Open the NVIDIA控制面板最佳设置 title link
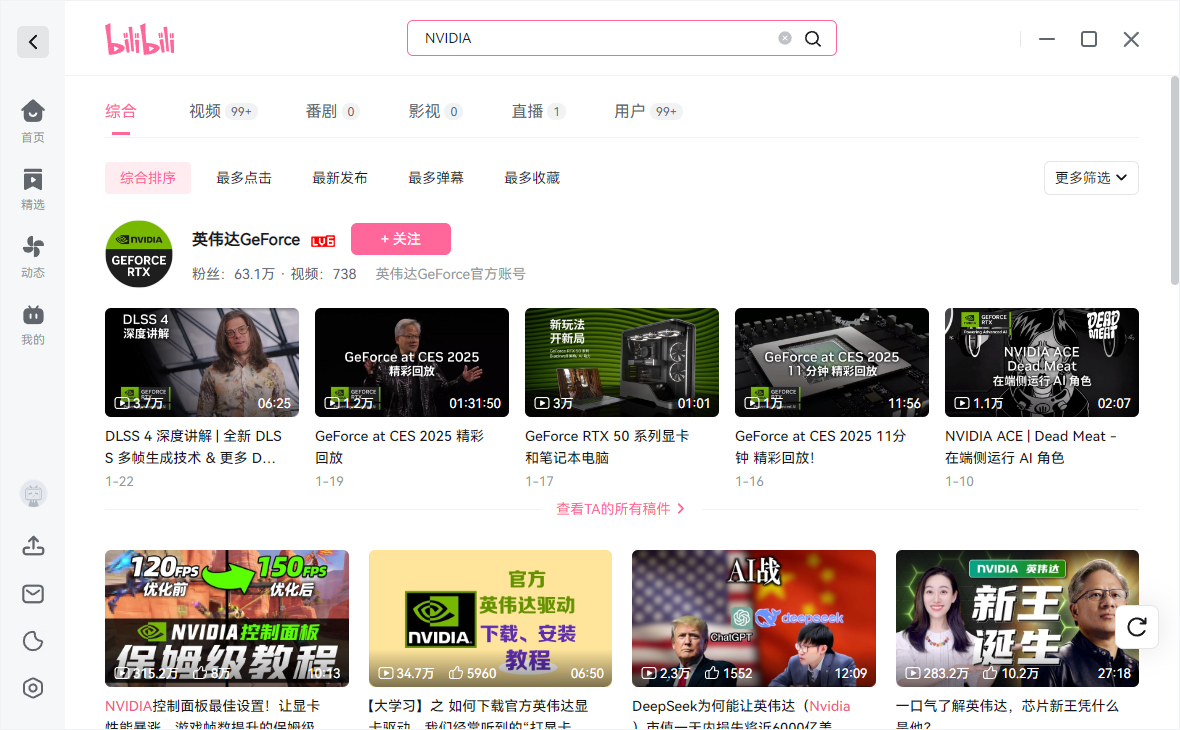The width and height of the screenshot is (1180, 730). coord(213,714)
